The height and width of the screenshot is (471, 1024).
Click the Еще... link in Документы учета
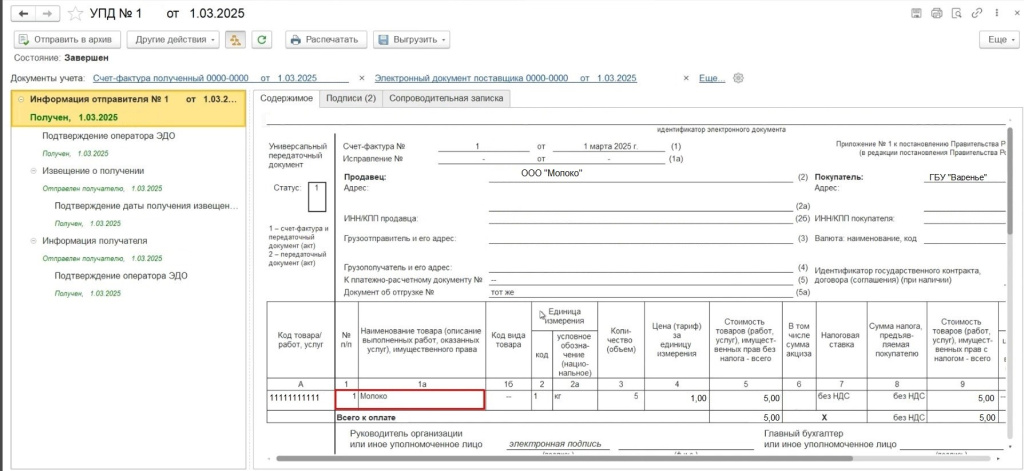pyautogui.click(x=712, y=78)
